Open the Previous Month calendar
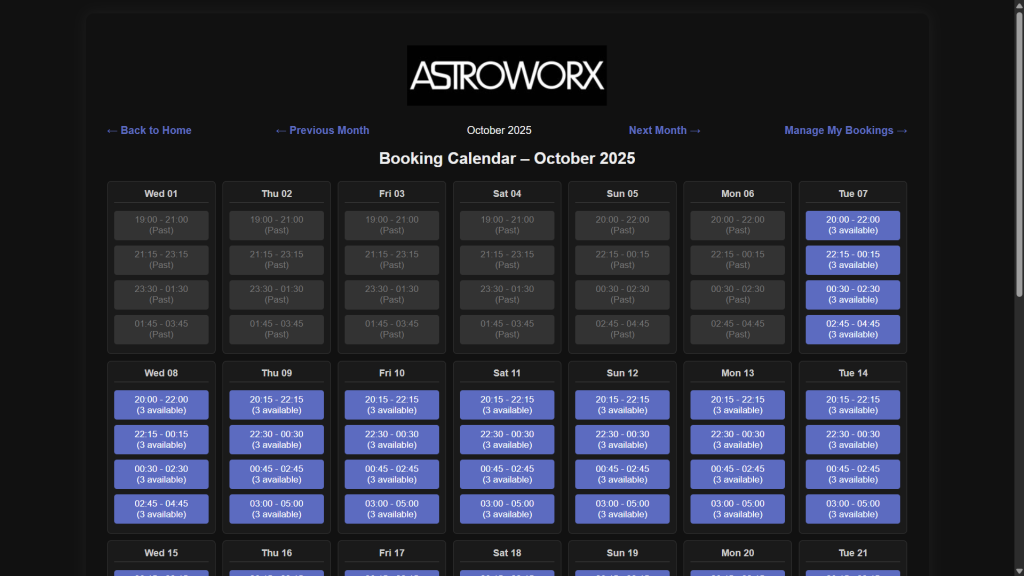 click(x=322, y=130)
